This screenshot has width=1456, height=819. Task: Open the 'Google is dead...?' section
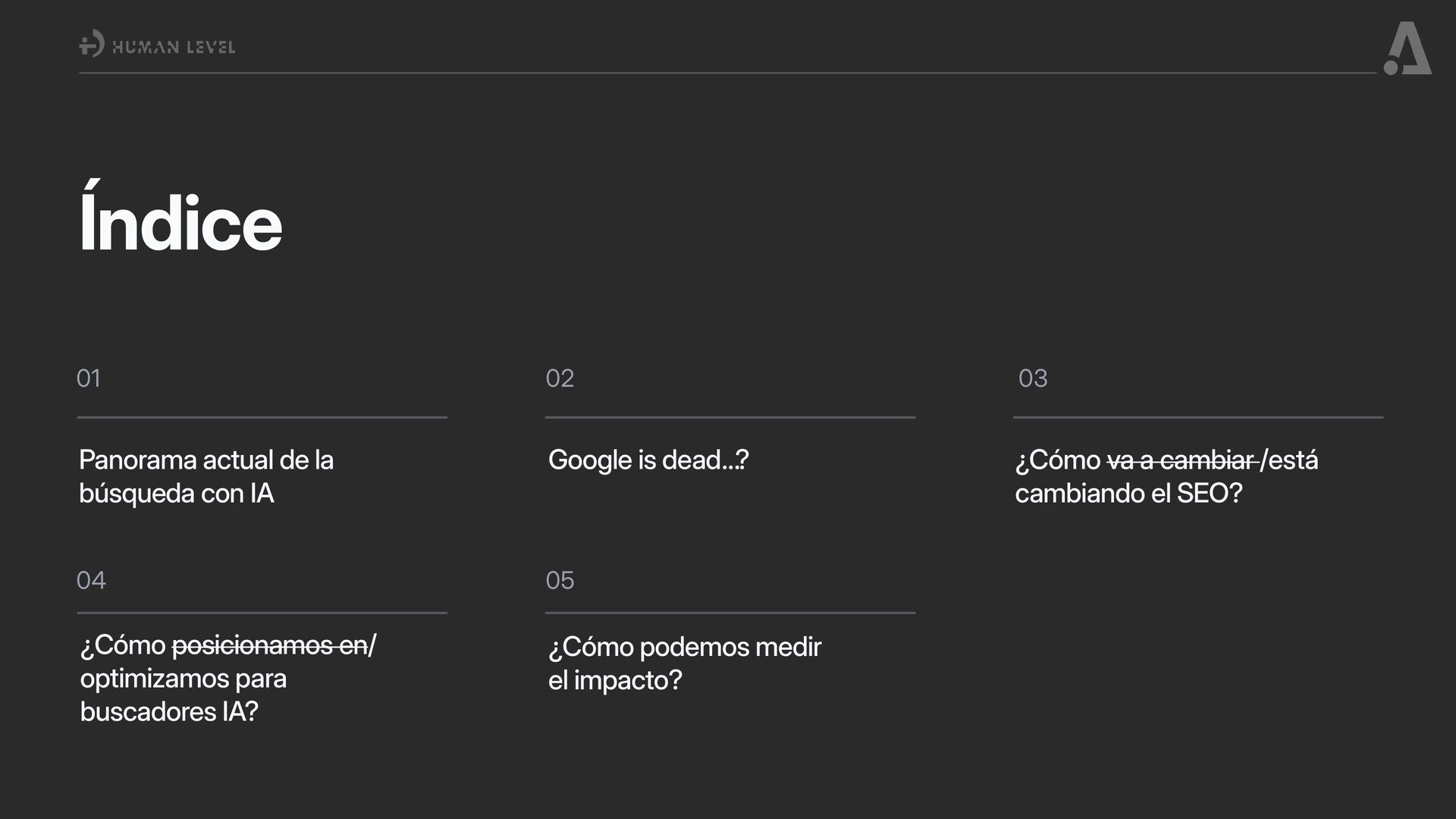(648, 460)
